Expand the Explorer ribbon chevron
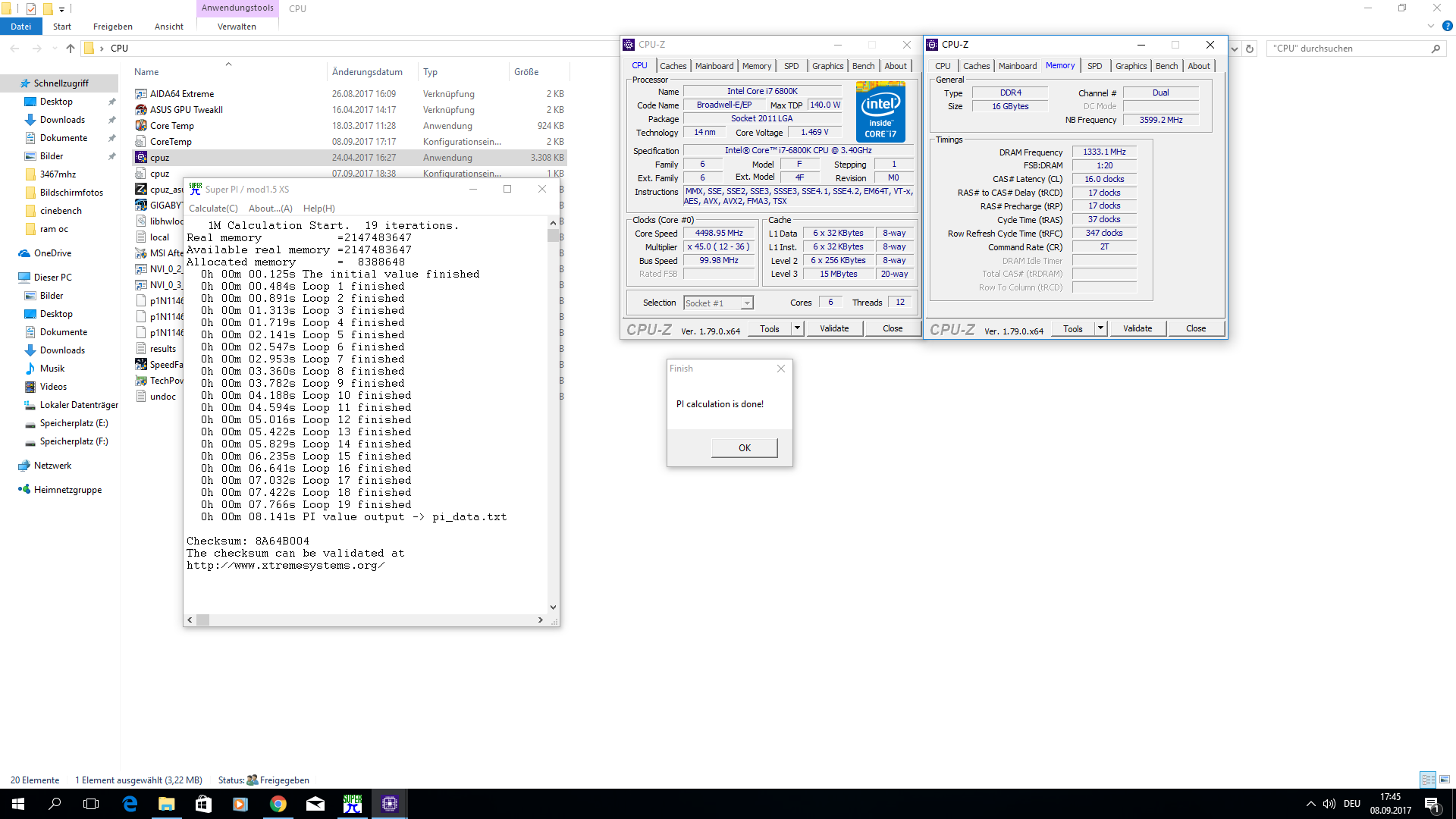This screenshot has height=819, width=1456. 1431,26
